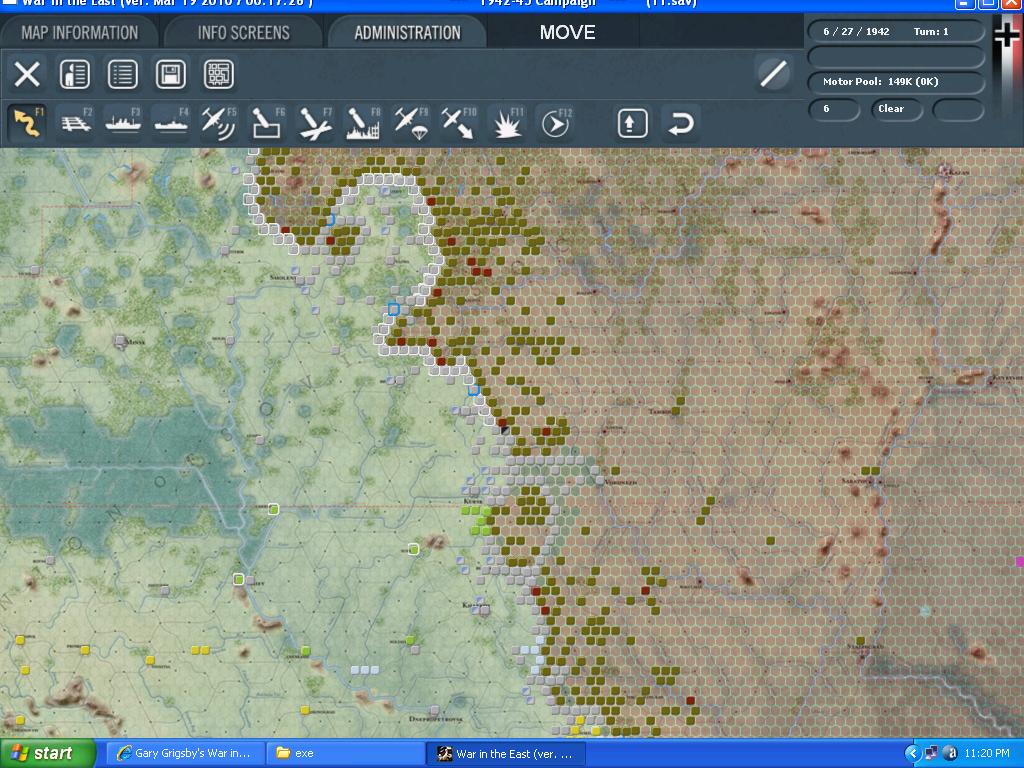
Task: Click the MOVE mode label
Action: tap(568, 33)
